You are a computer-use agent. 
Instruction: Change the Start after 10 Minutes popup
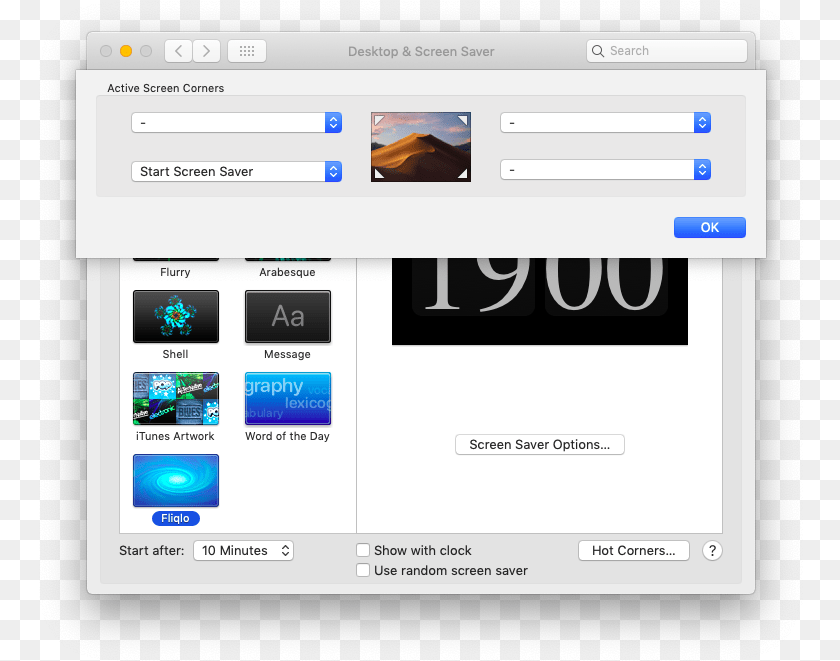pos(243,551)
